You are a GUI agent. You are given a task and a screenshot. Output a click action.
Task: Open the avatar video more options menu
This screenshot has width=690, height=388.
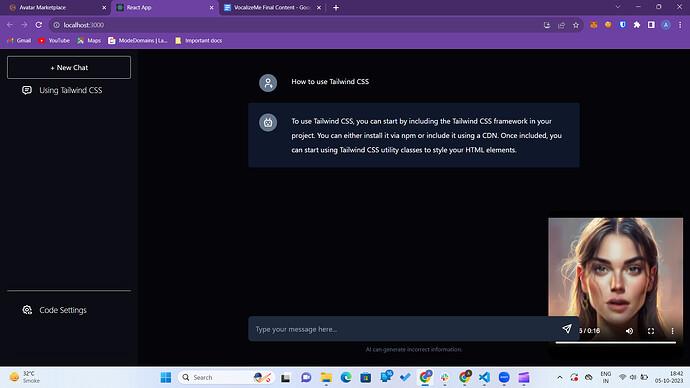click(672, 331)
